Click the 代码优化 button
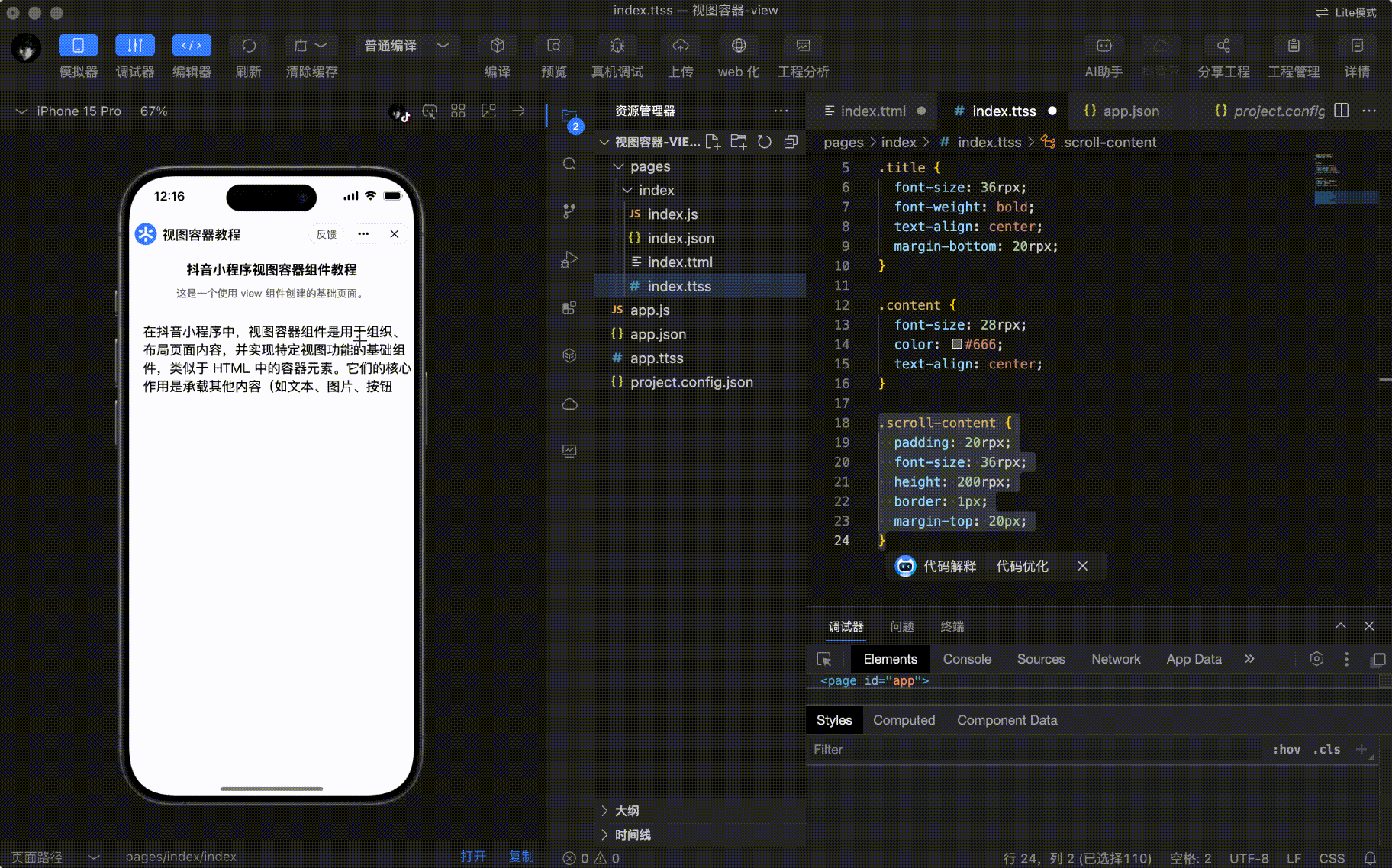This screenshot has width=1392, height=868. (x=1022, y=566)
